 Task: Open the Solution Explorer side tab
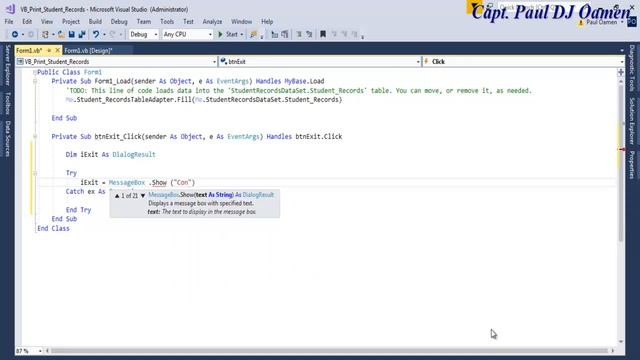pyautogui.click(x=632, y=121)
